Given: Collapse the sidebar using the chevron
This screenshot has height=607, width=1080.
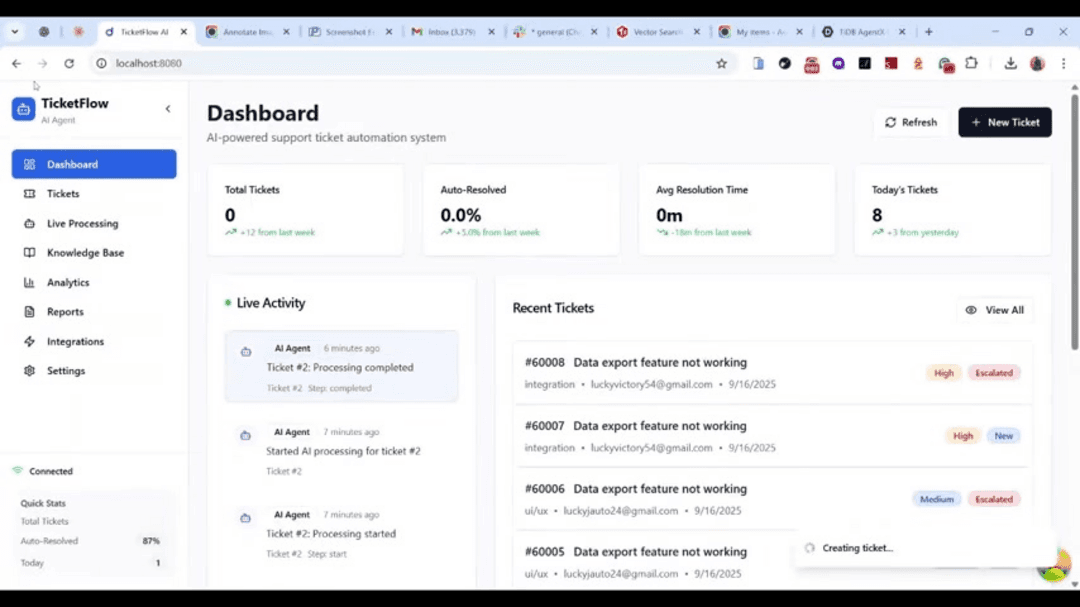Looking at the screenshot, I should (167, 110).
